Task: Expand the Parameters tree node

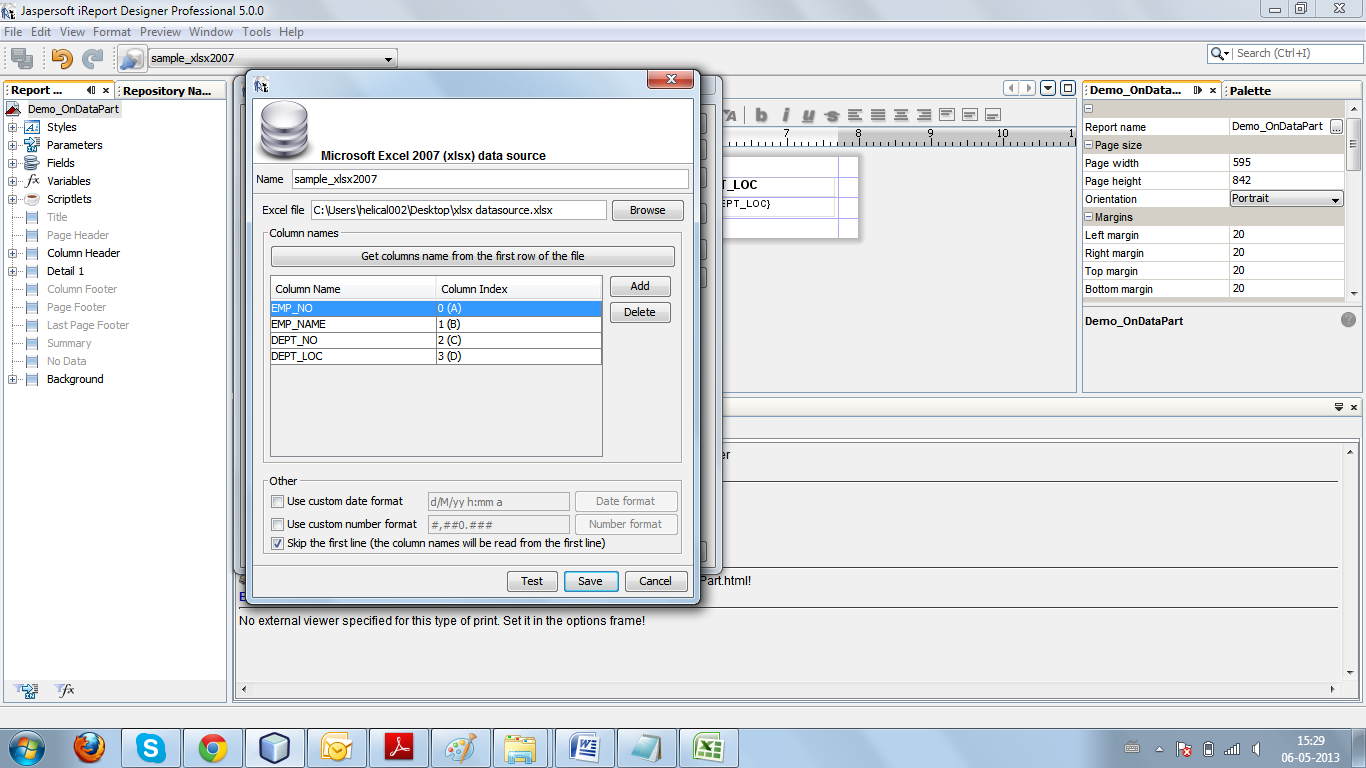Action: tap(12, 145)
